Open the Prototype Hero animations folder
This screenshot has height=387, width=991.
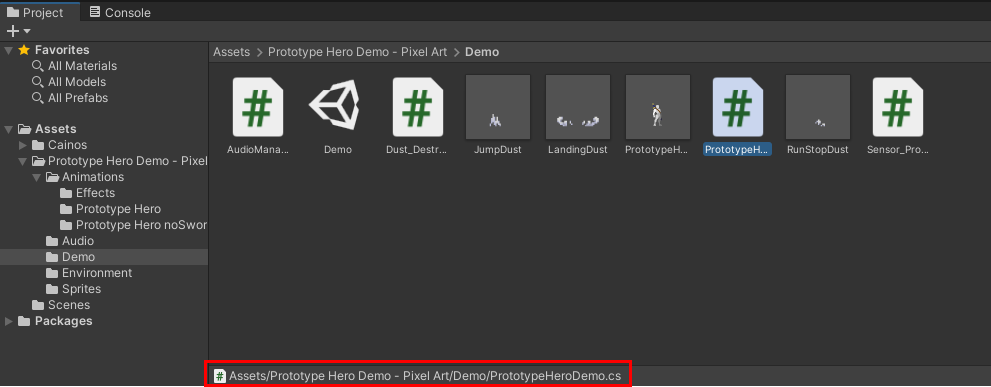pos(118,209)
